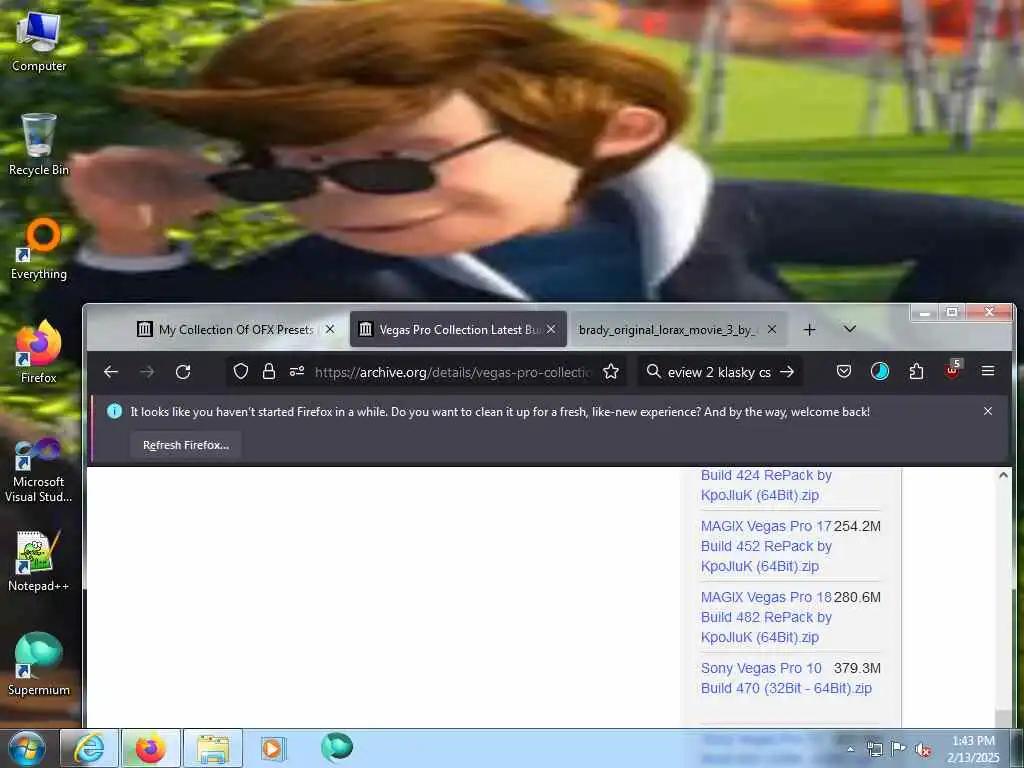Select the Firefox desktop shortcut

(x=39, y=353)
